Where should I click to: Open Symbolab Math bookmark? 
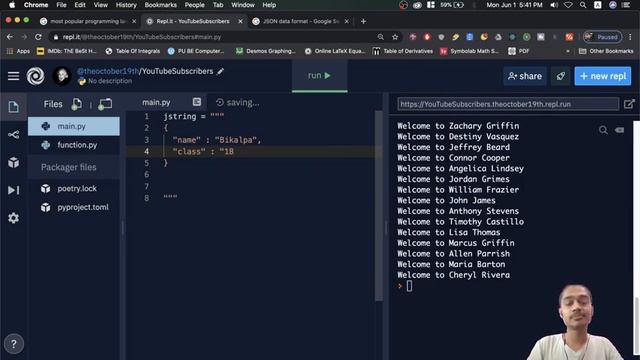point(469,51)
